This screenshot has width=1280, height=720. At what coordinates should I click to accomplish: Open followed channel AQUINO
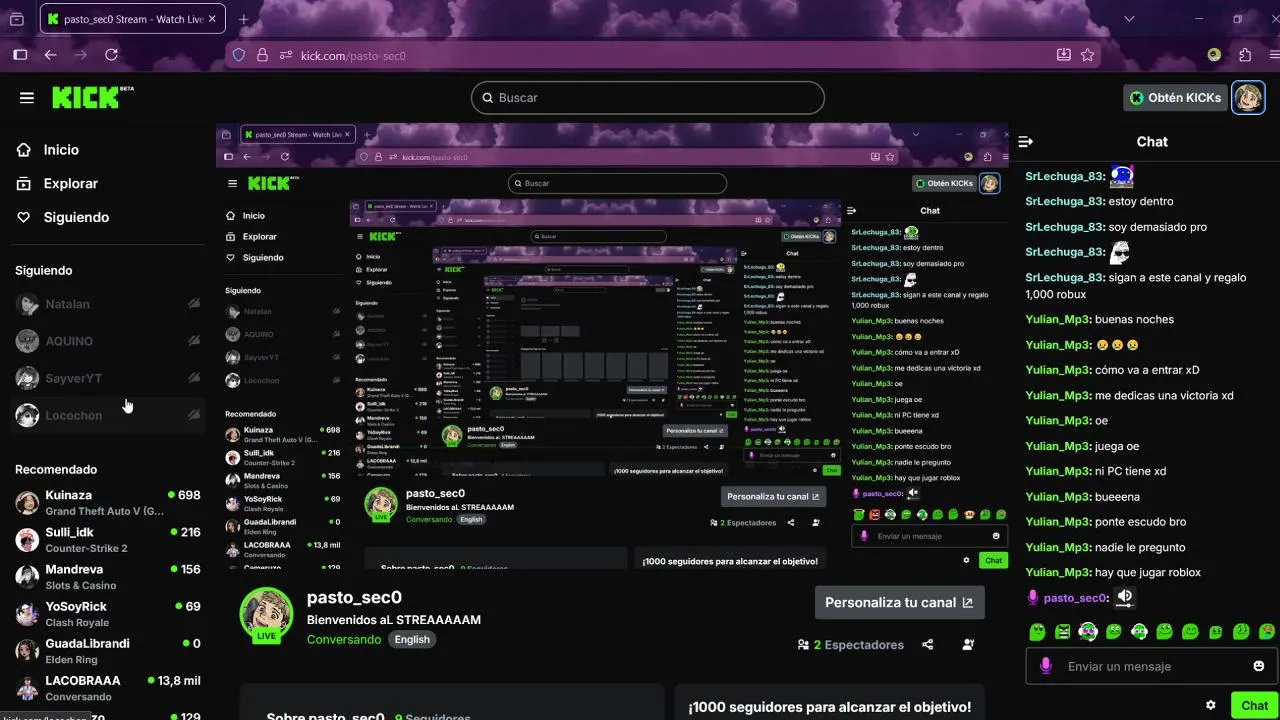coord(108,341)
